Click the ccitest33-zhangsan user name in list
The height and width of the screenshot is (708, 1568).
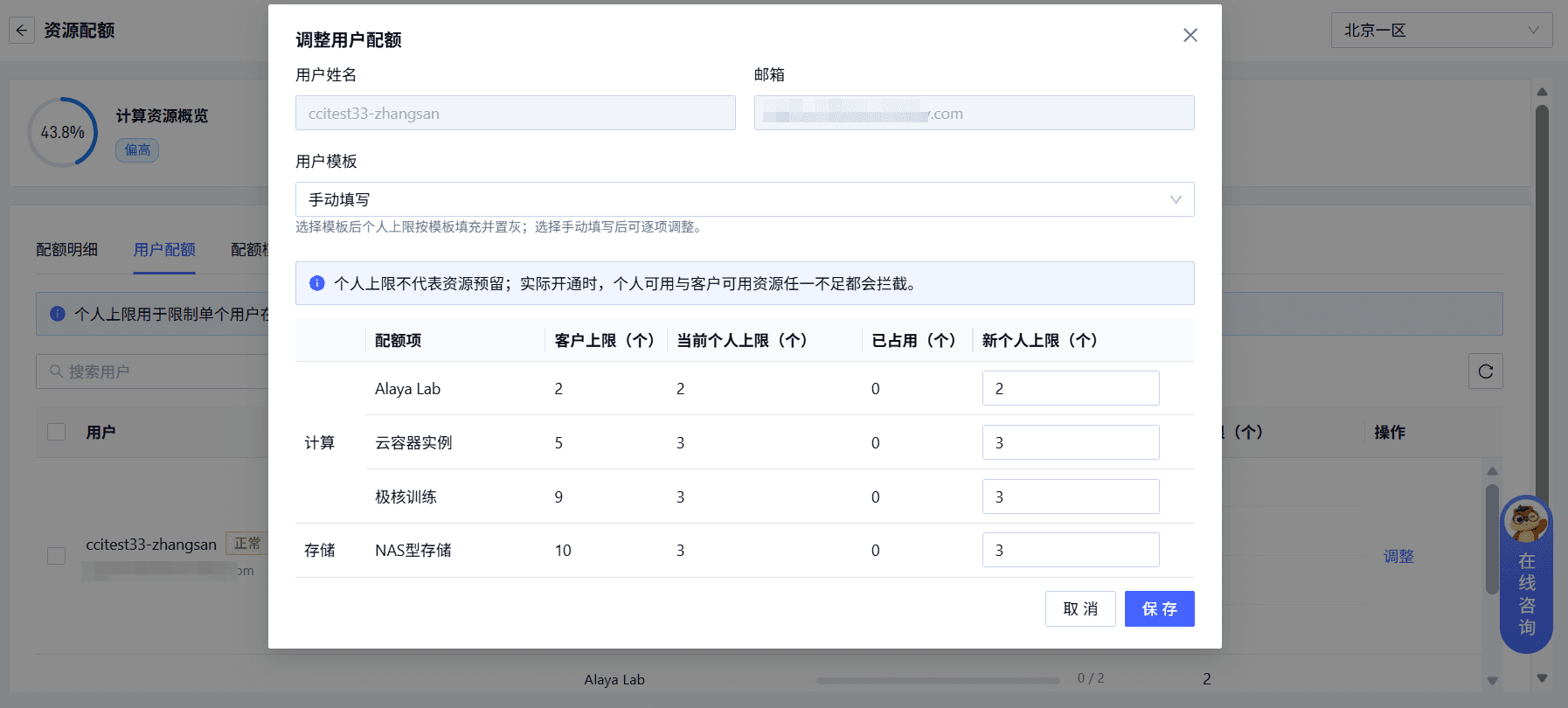[x=151, y=545]
